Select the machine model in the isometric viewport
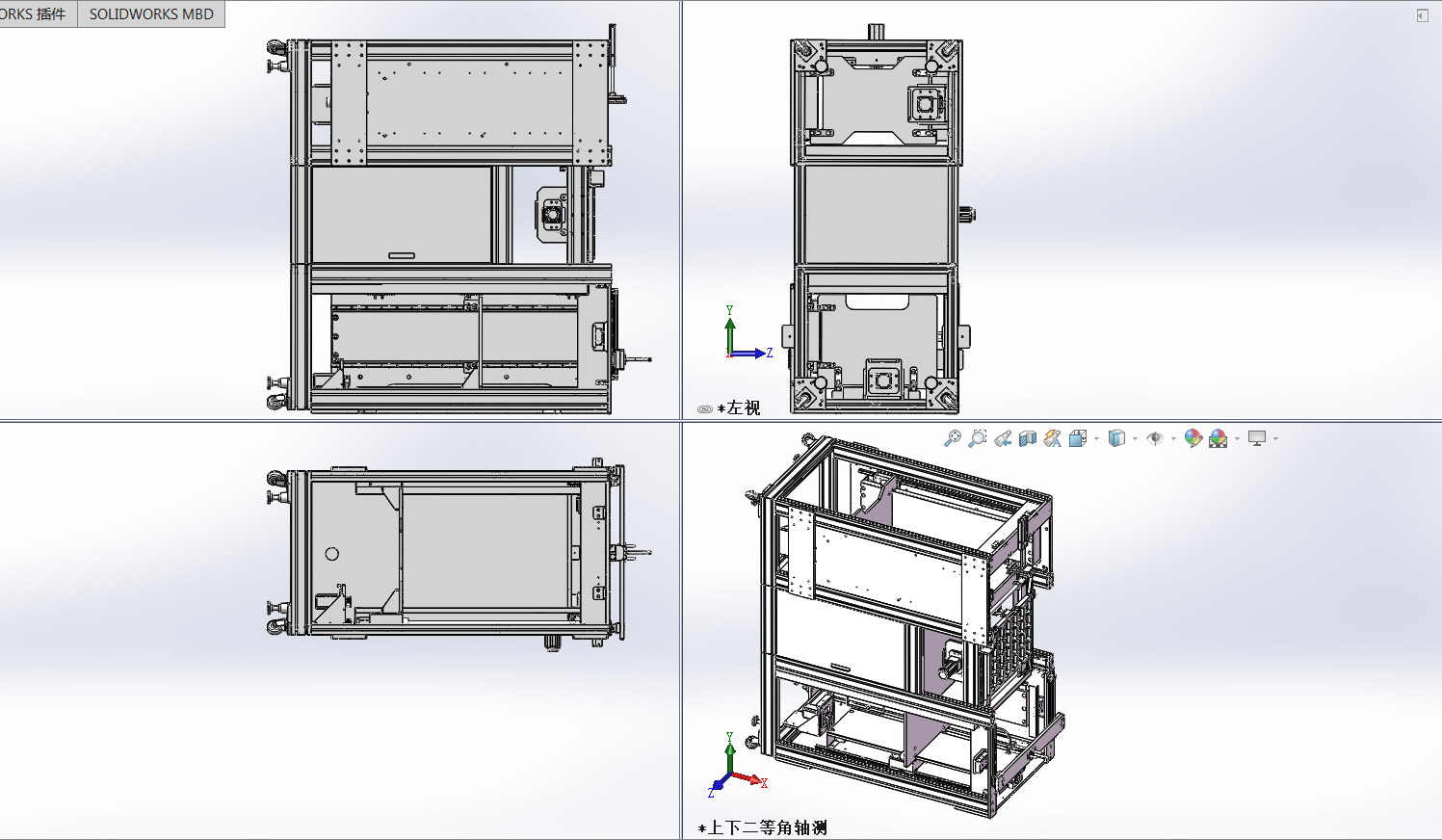 pos(905,626)
